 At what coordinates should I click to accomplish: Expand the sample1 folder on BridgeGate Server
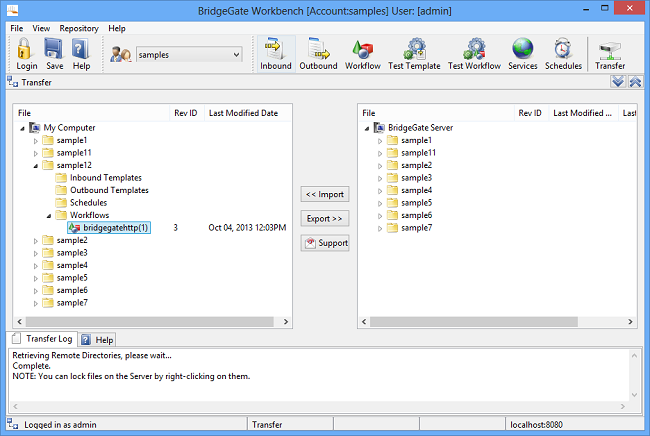pos(380,140)
